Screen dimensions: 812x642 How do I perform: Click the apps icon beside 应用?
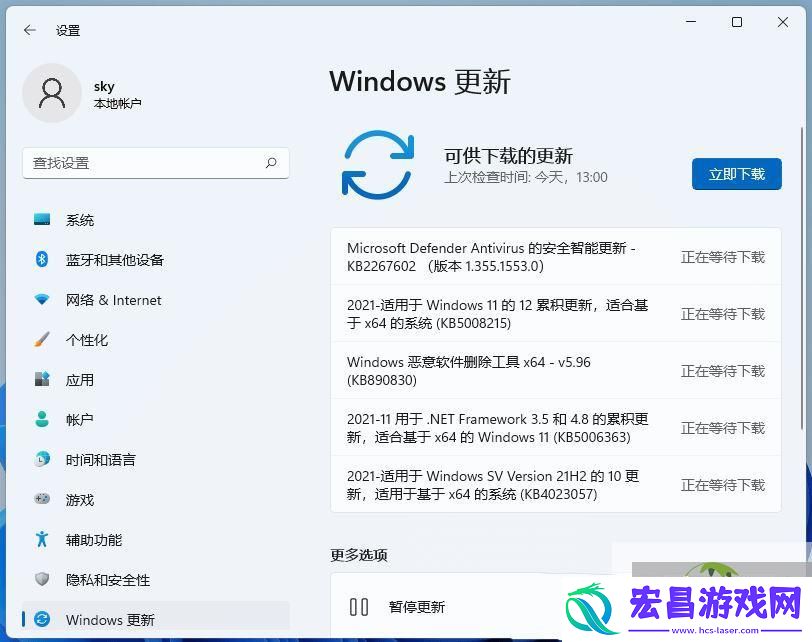click(42, 380)
